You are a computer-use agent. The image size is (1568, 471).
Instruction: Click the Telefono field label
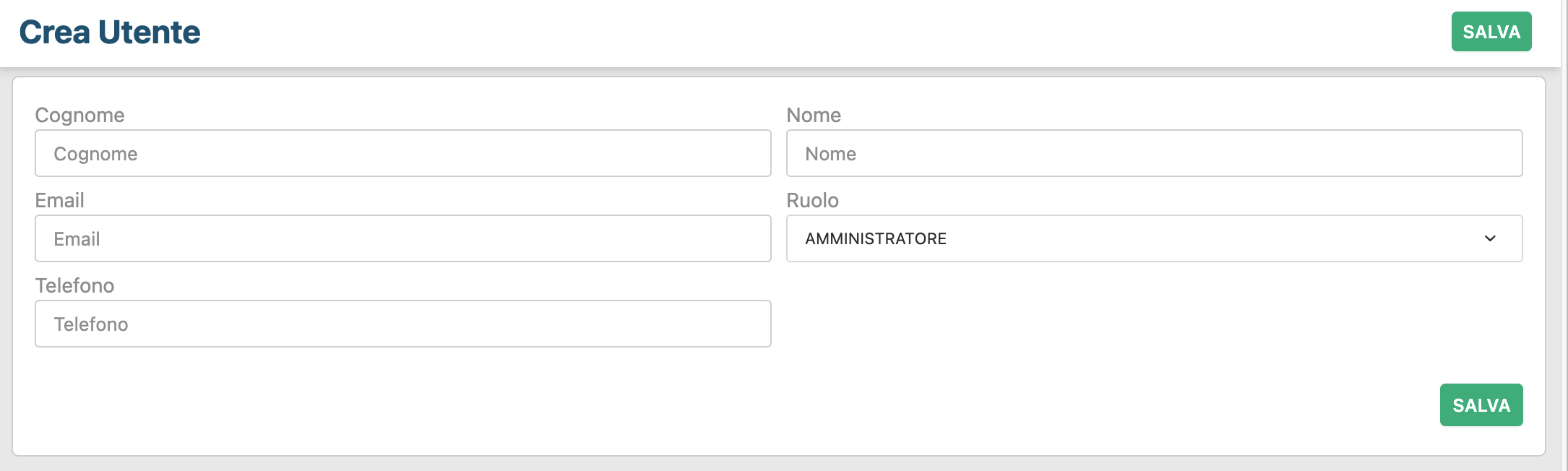pyautogui.click(x=74, y=286)
